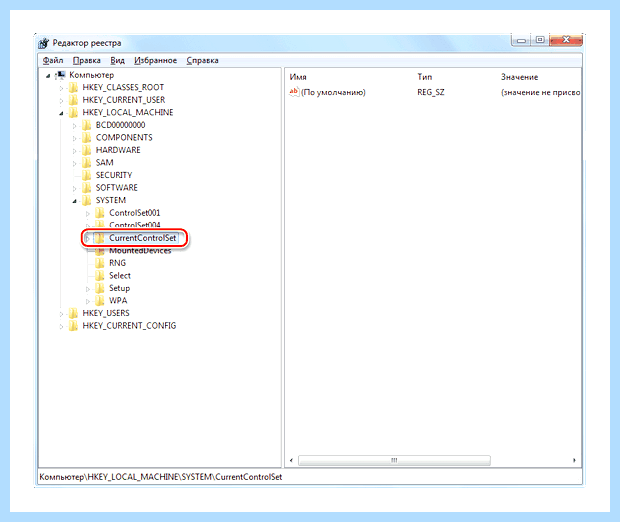Viewport: 620px width, 522px height.
Task: Click the ControlSet001 folder icon
Action: pos(100,213)
